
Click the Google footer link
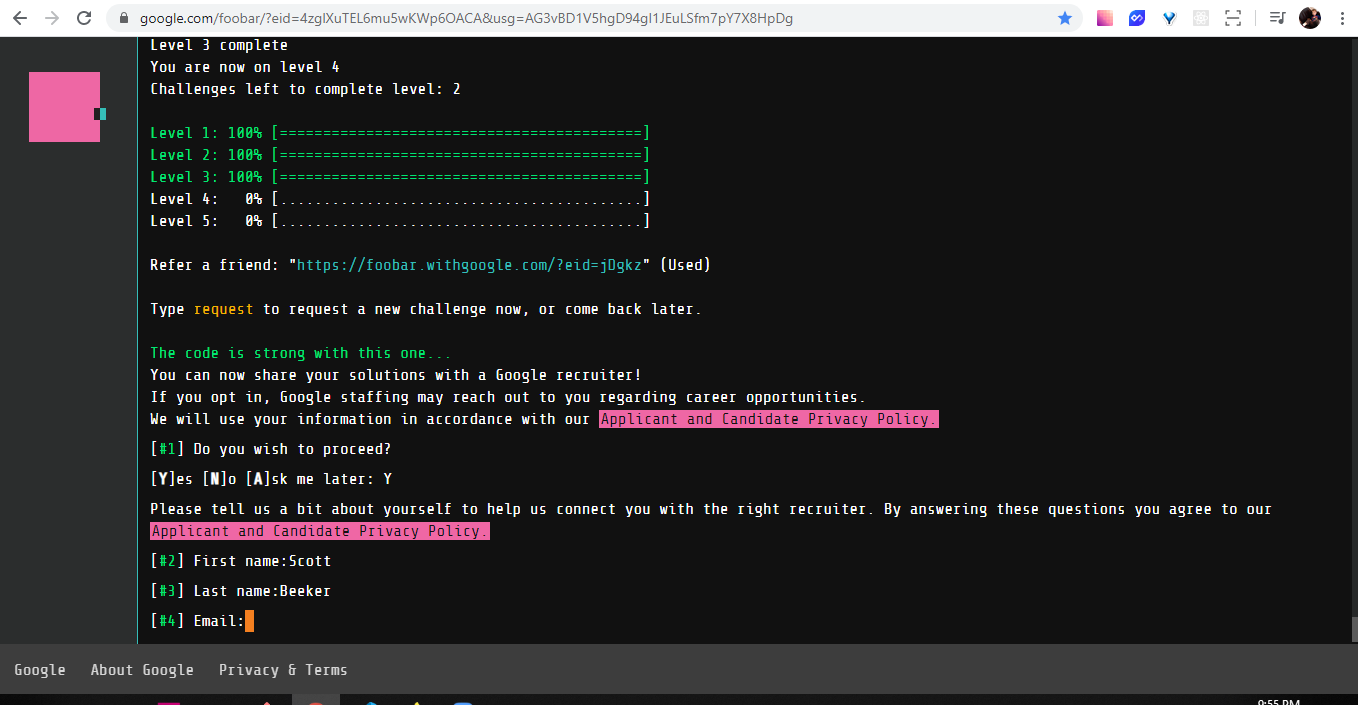40,670
